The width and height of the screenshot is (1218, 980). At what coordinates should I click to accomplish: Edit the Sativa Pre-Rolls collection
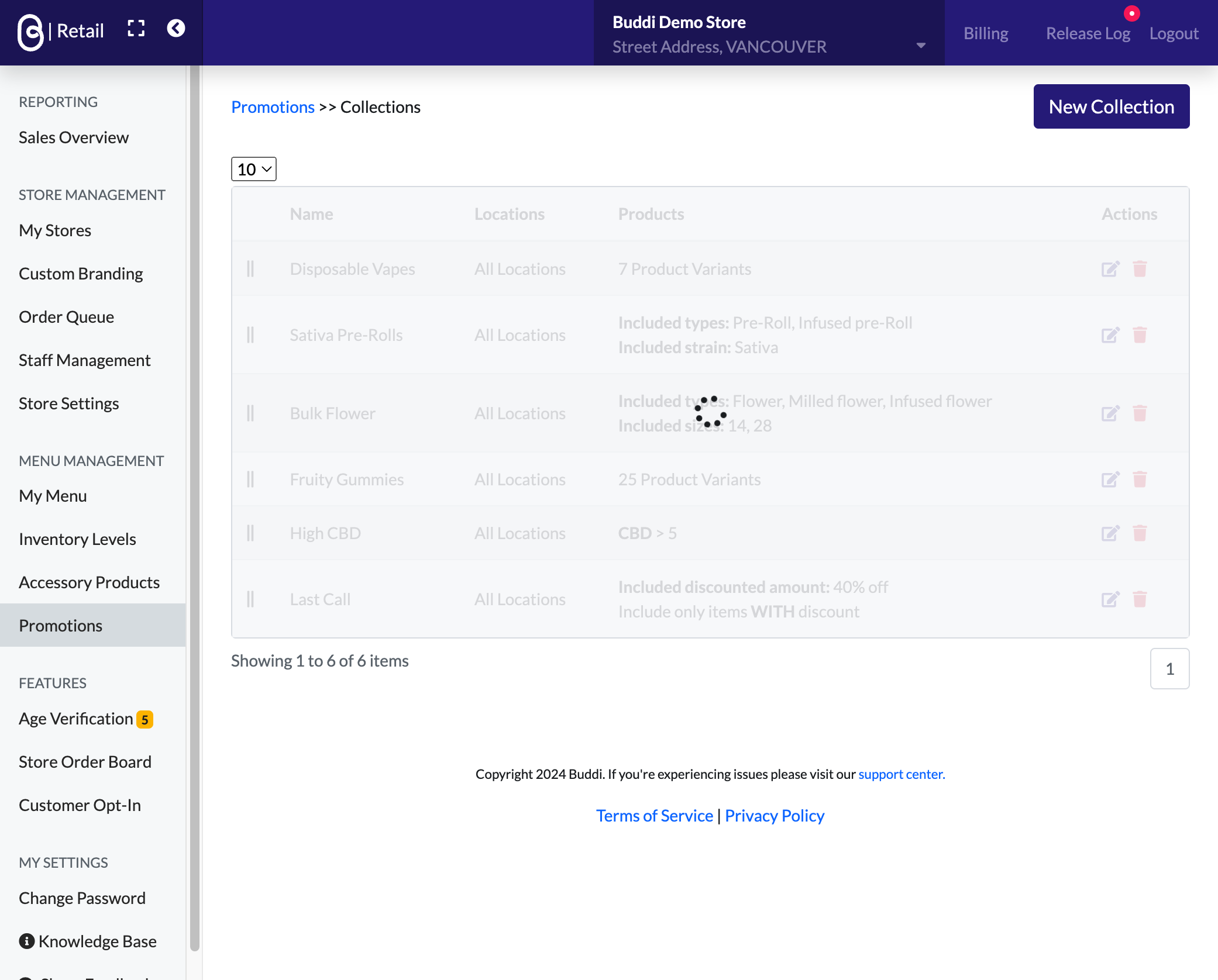coord(1110,335)
